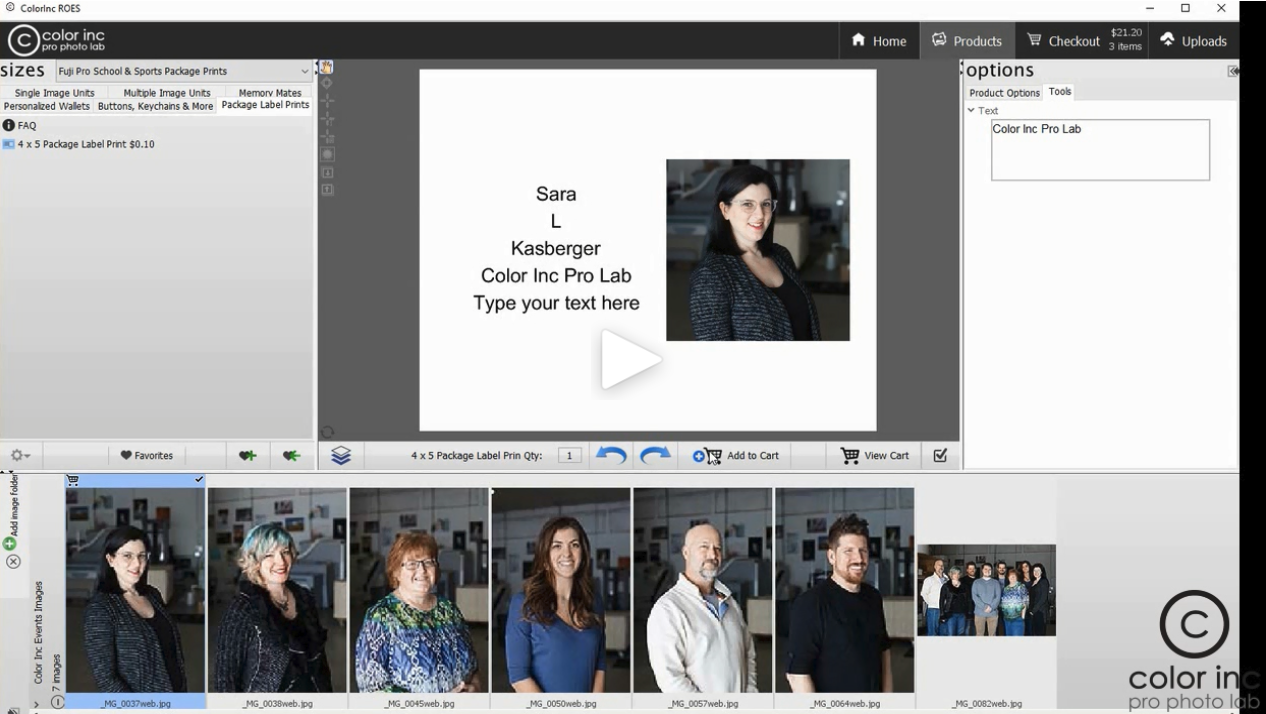Click the Qty input field

click(569, 456)
